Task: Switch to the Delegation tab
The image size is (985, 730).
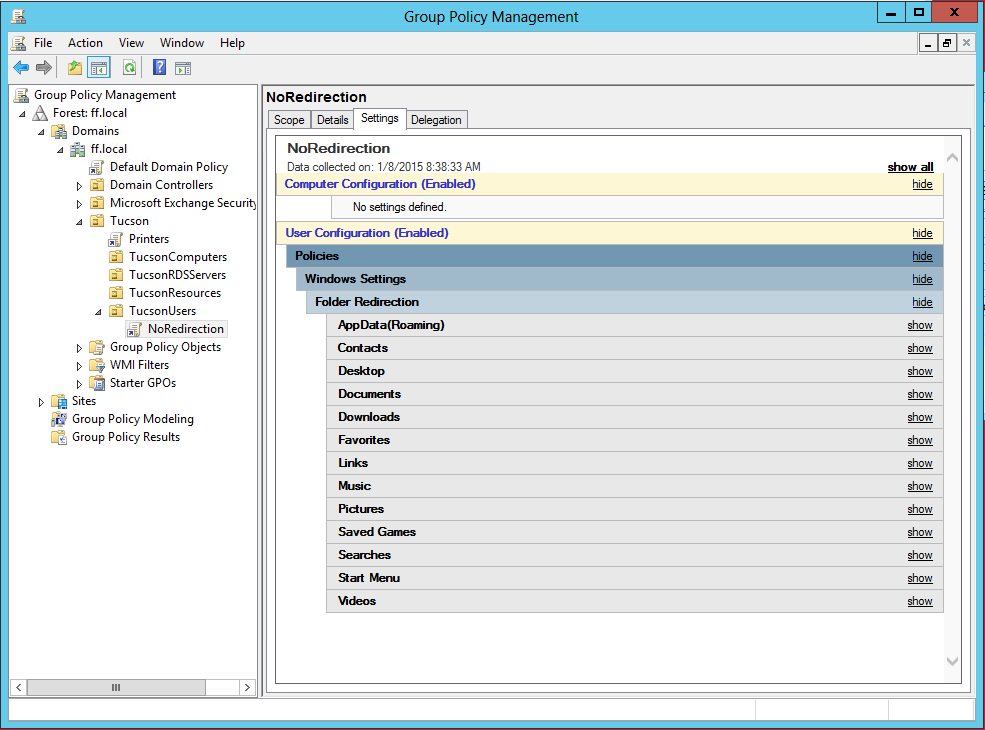Action: (x=436, y=119)
